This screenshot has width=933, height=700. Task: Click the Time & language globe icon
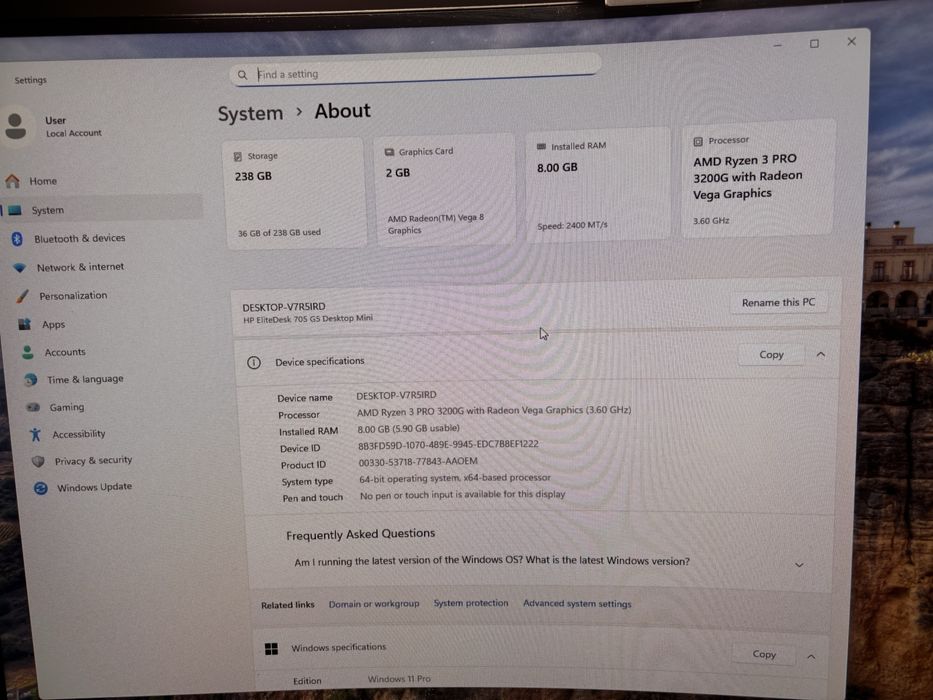31,380
